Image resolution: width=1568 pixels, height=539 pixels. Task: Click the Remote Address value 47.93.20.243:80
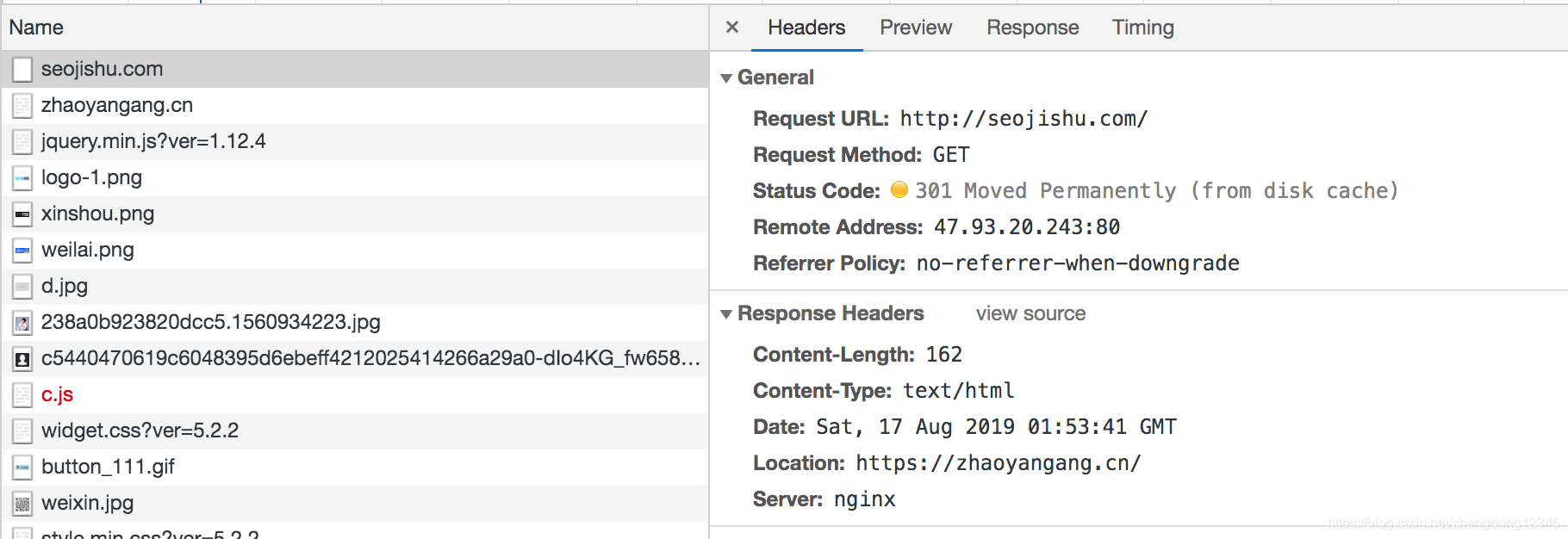point(1027,227)
